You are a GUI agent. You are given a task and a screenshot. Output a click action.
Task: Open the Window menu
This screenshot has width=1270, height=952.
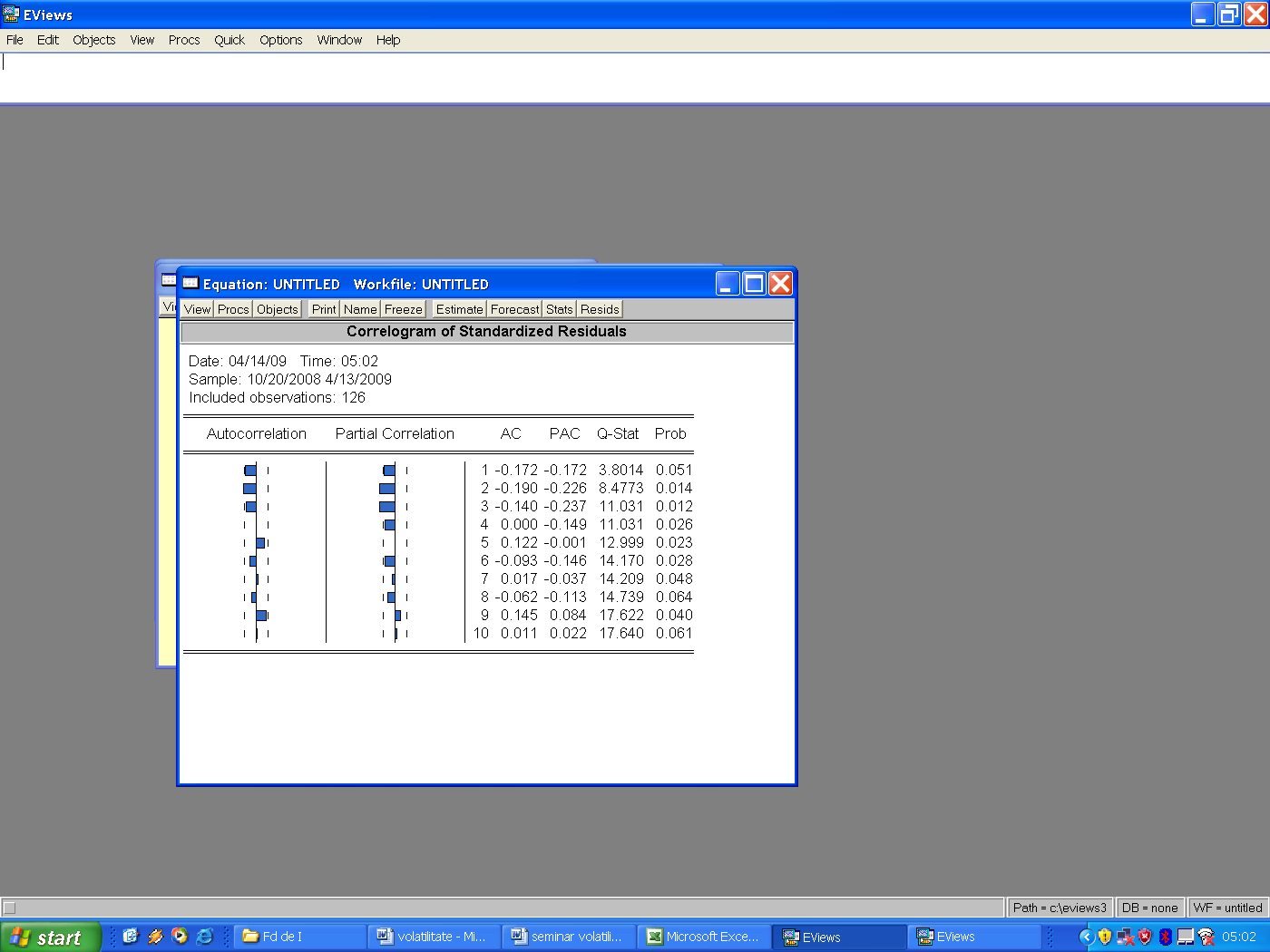(x=339, y=40)
